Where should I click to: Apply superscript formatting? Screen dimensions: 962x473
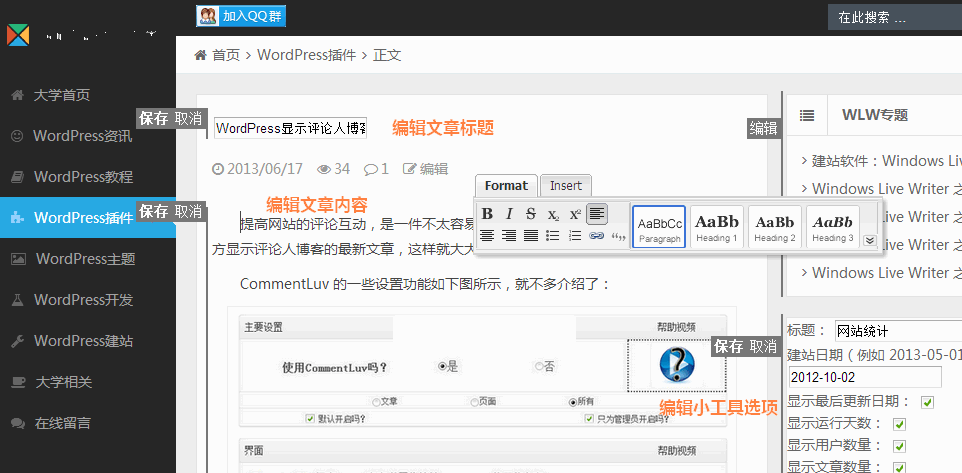coord(575,214)
